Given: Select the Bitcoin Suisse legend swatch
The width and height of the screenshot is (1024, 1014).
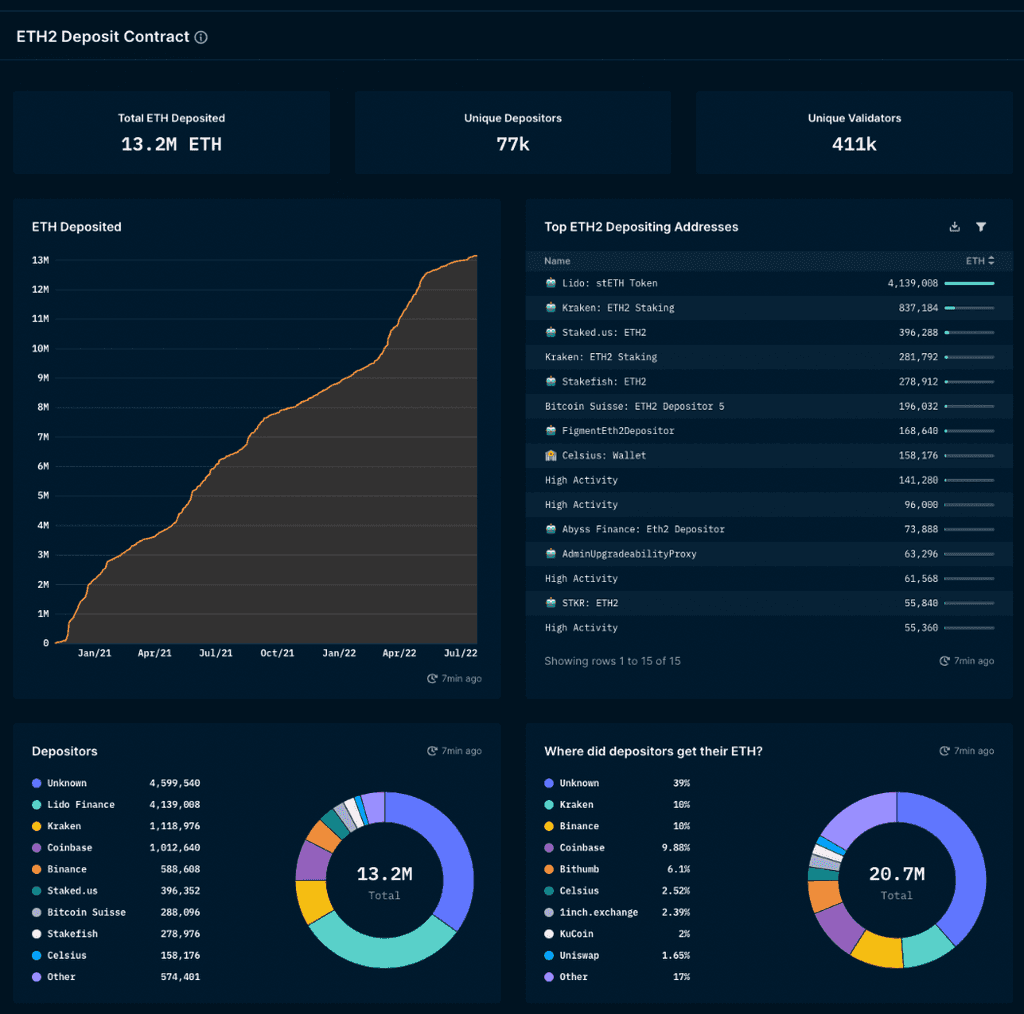Looking at the screenshot, I should 37,912.
